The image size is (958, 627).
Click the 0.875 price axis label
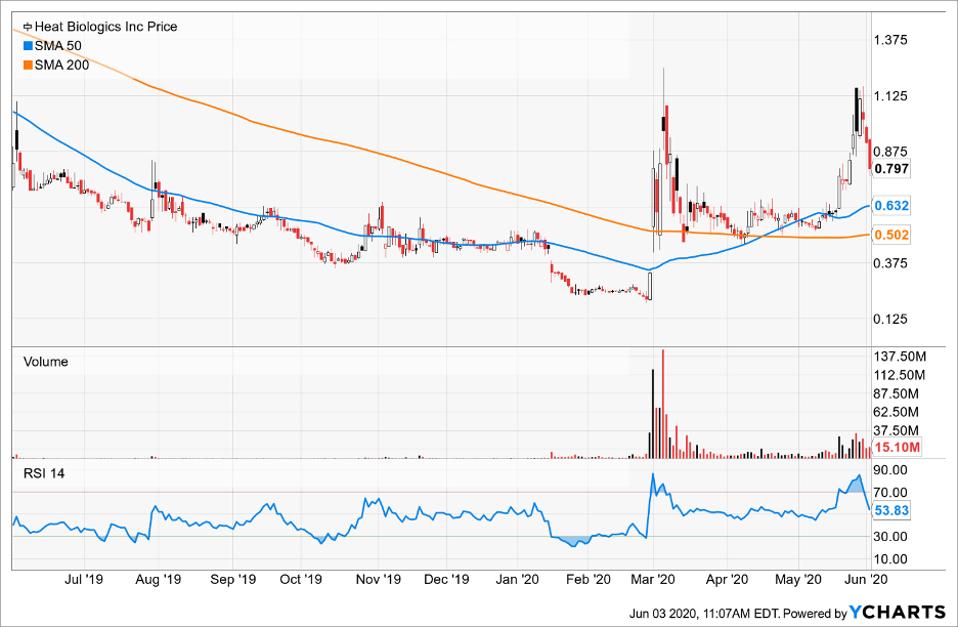coord(891,152)
